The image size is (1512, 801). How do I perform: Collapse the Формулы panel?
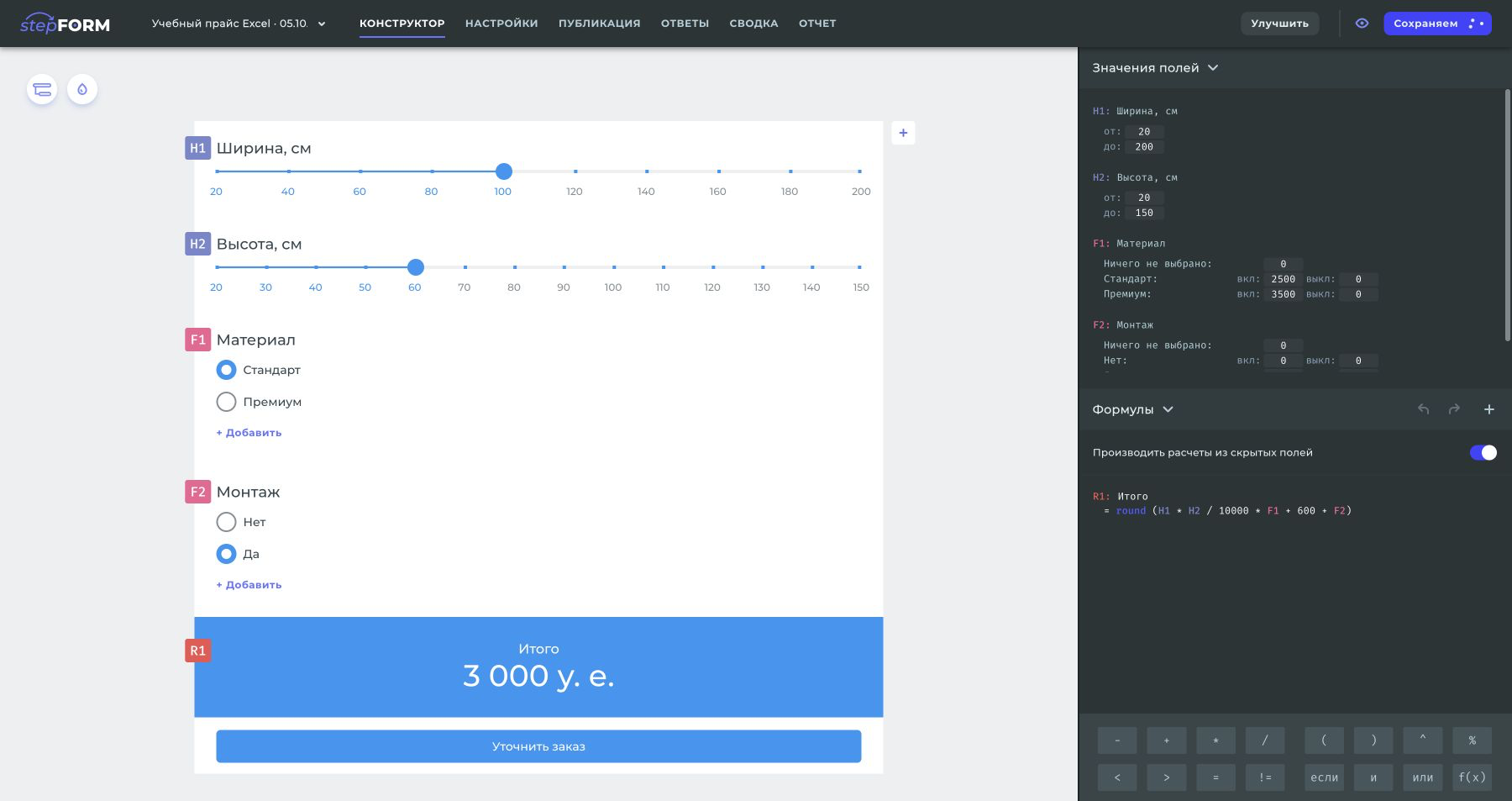[1132, 409]
